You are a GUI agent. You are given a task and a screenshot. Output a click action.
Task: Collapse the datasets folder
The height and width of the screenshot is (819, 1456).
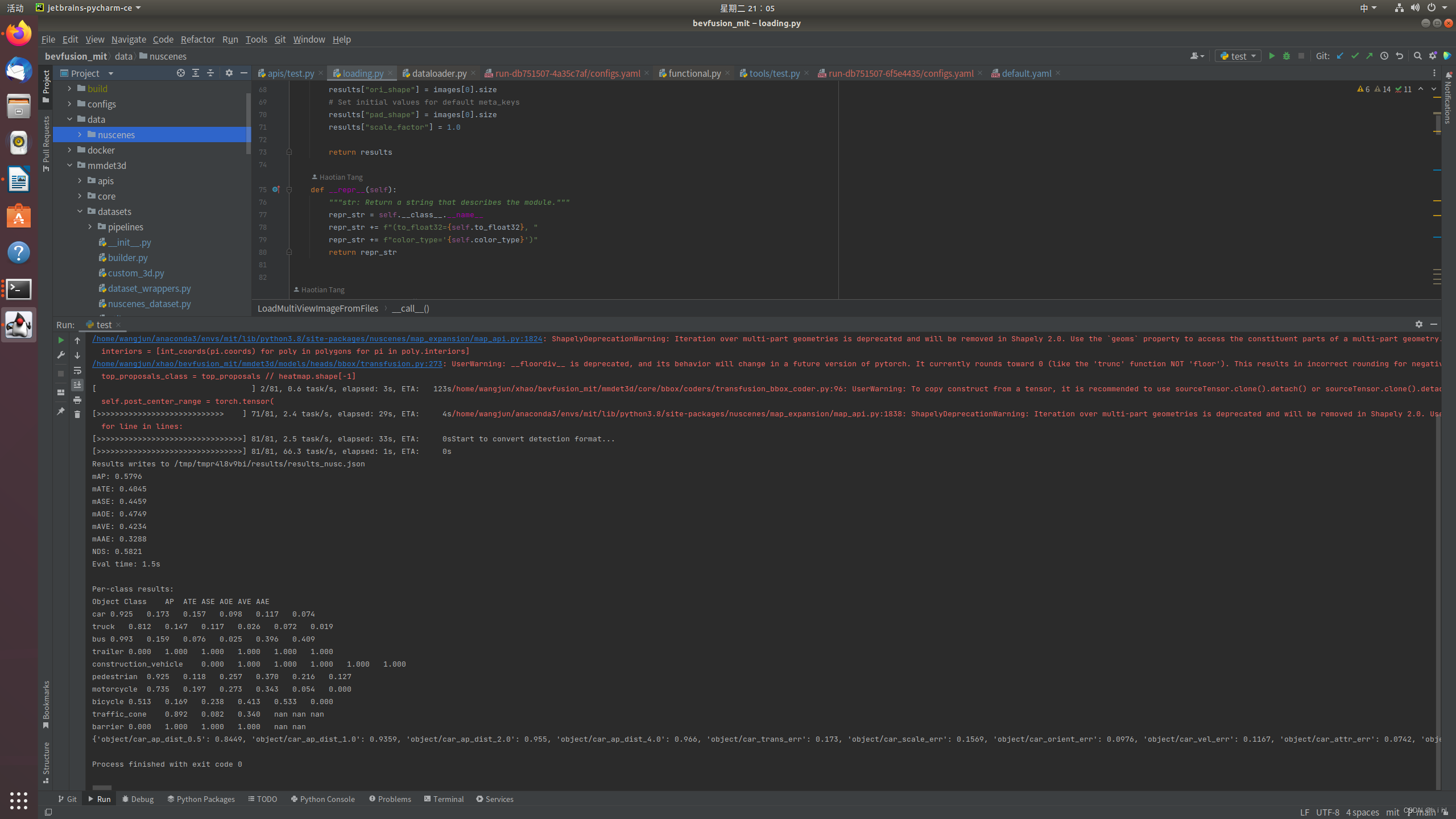click(80, 212)
